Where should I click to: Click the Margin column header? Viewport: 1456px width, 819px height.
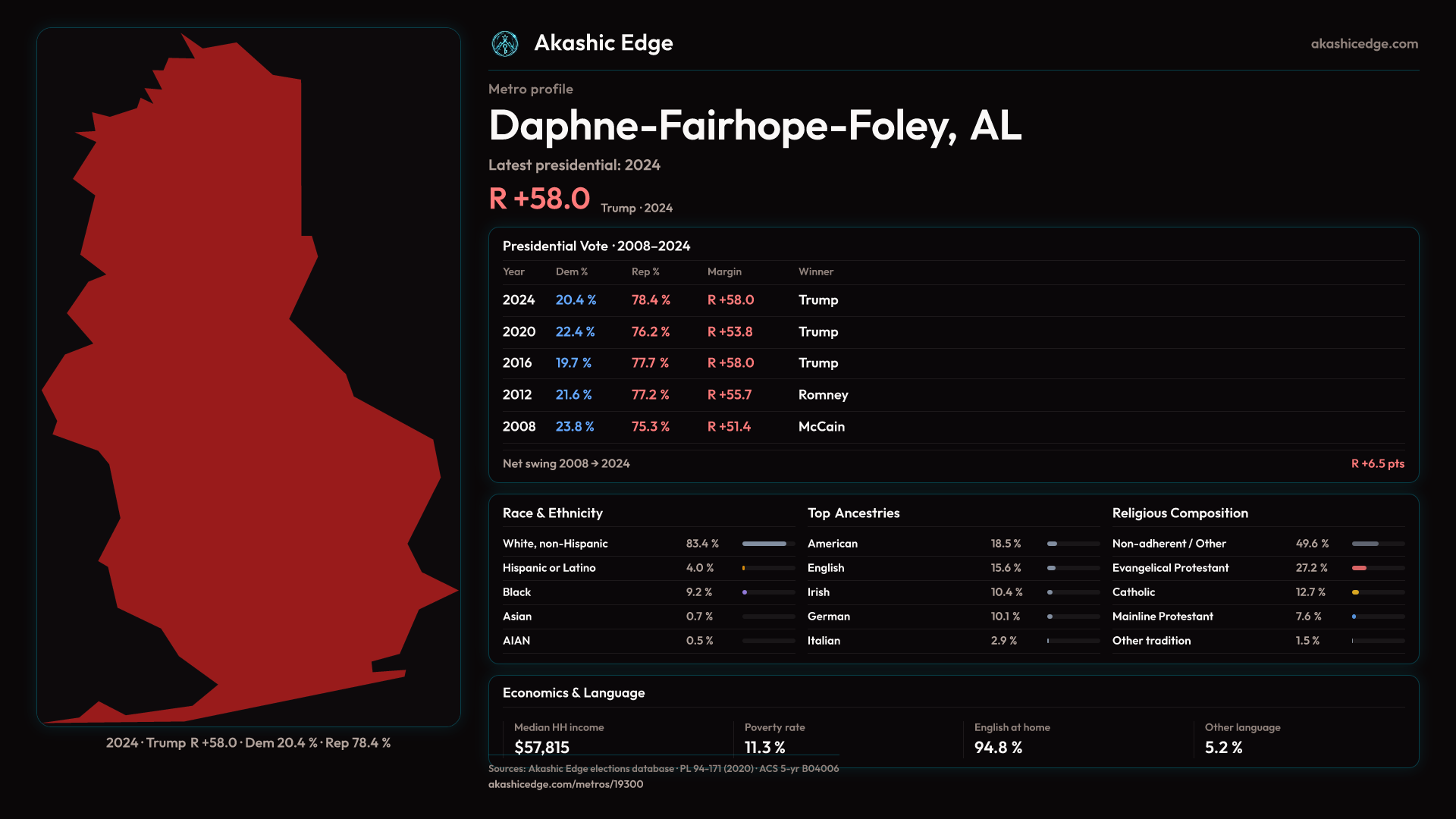point(724,271)
